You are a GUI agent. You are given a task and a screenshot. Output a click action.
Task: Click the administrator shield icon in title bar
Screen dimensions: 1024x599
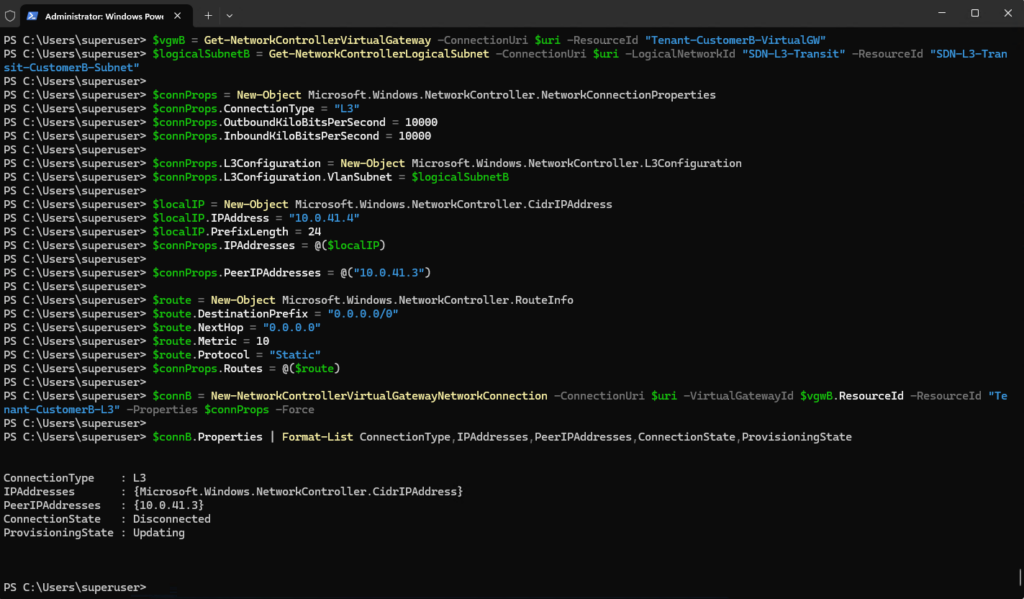click(x=10, y=16)
